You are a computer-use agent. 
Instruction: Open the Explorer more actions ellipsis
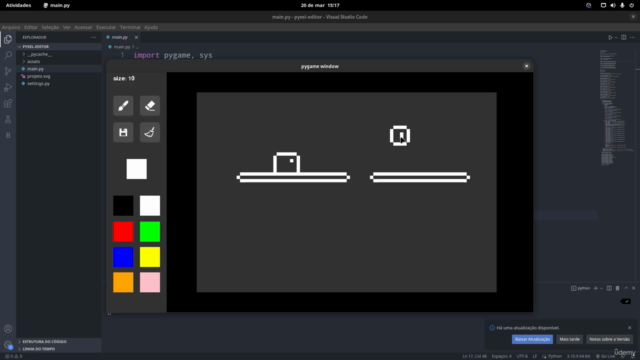pos(93,37)
